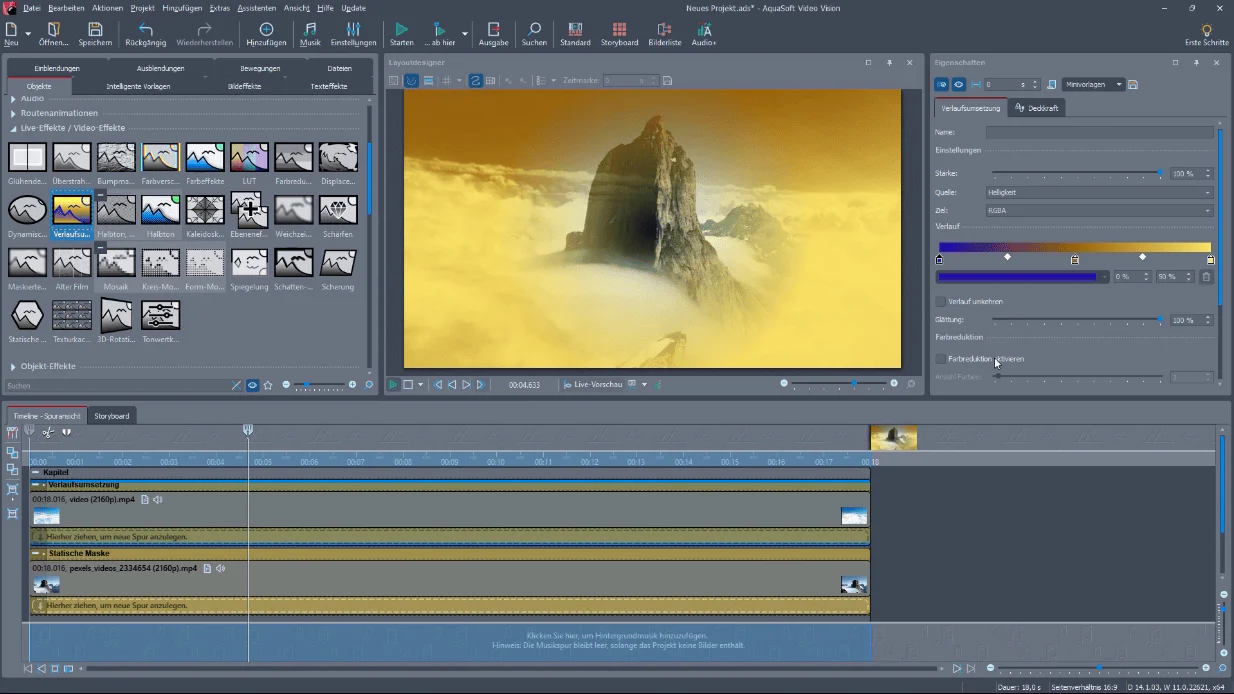The image size is (1234, 694).
Task: Click the Erste Schritte button
Action: 1206,34
